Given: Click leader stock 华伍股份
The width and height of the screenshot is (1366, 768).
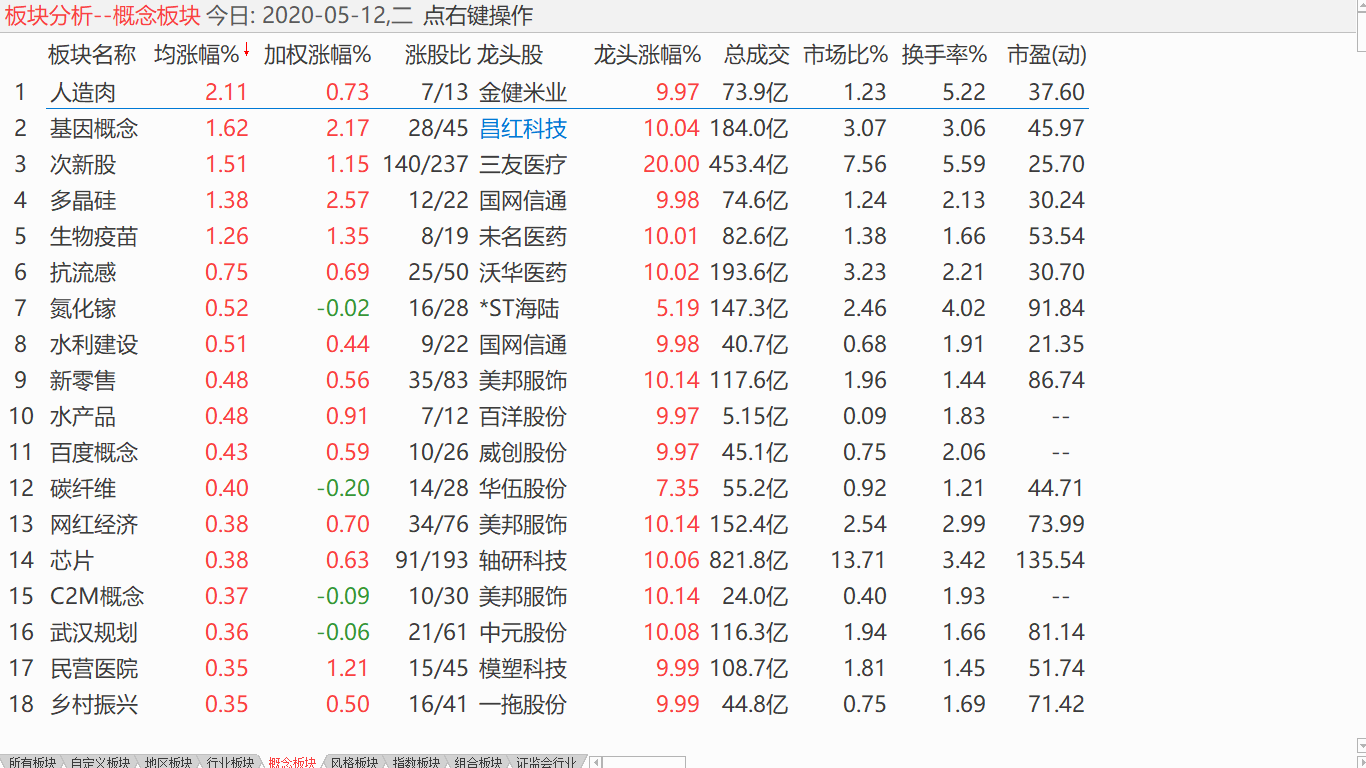Looking at the screenshot, I should [x=523, y=488].
